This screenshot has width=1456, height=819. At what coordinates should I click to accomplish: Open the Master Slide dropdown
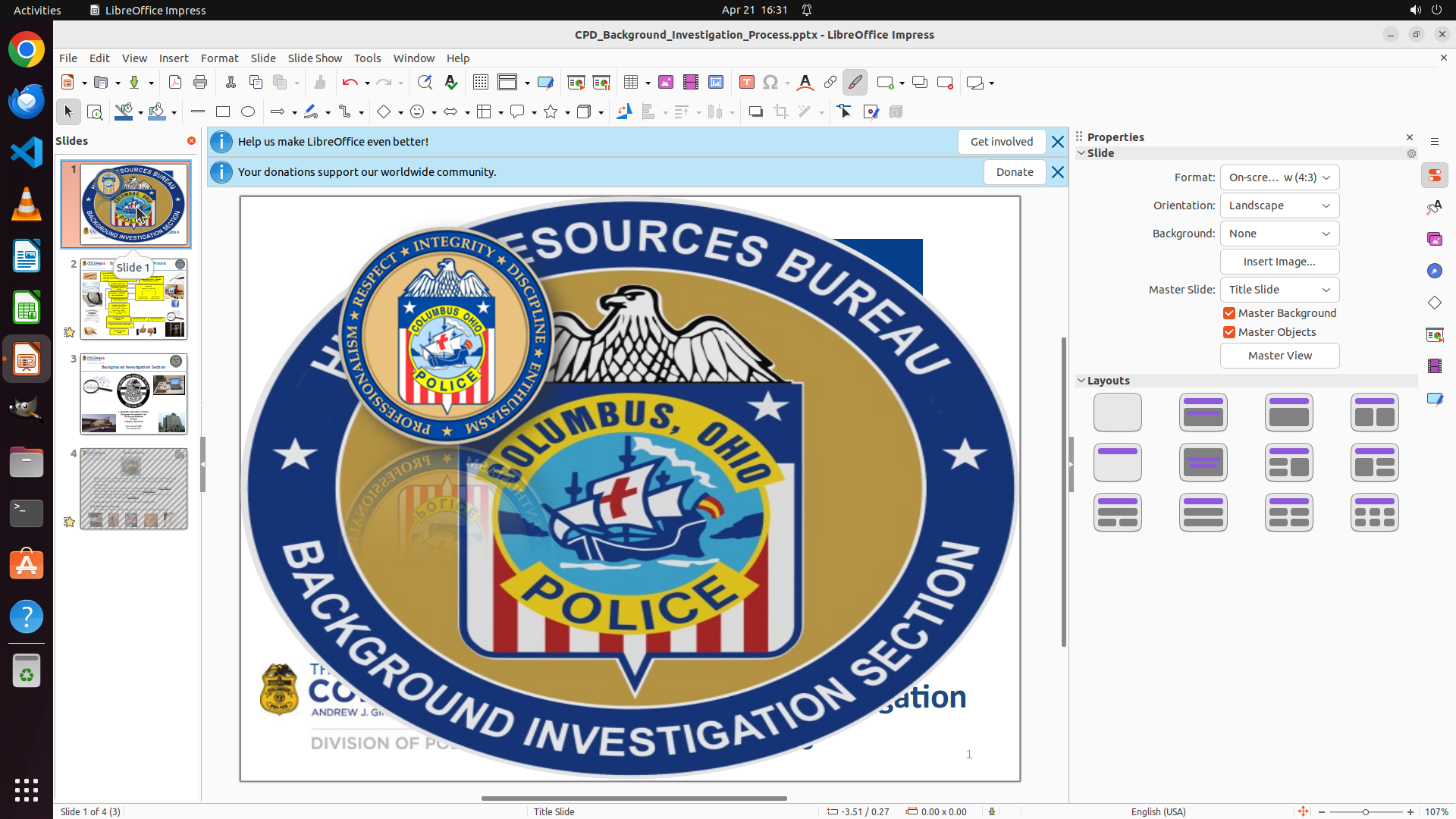pos(1279,290)
